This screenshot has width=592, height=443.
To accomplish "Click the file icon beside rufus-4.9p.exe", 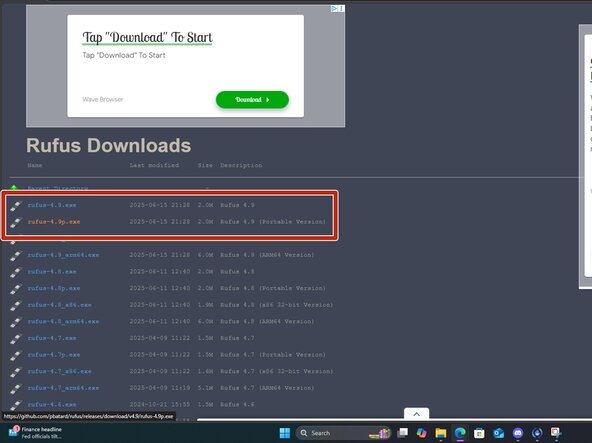I will tap(15, 222).
